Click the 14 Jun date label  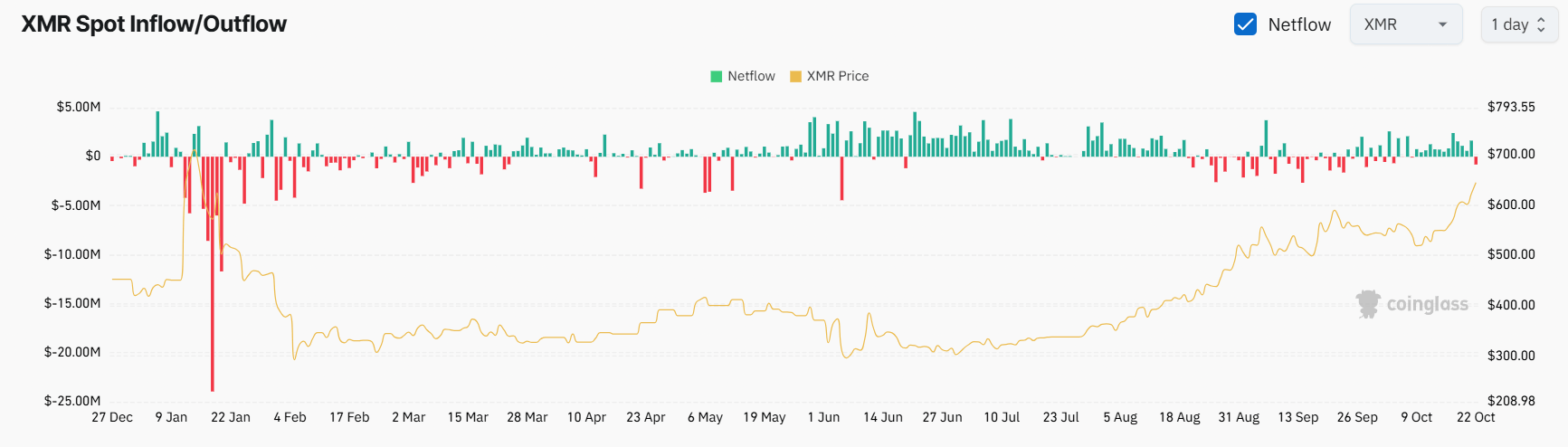pyautogui.click(x=883, y=417)
